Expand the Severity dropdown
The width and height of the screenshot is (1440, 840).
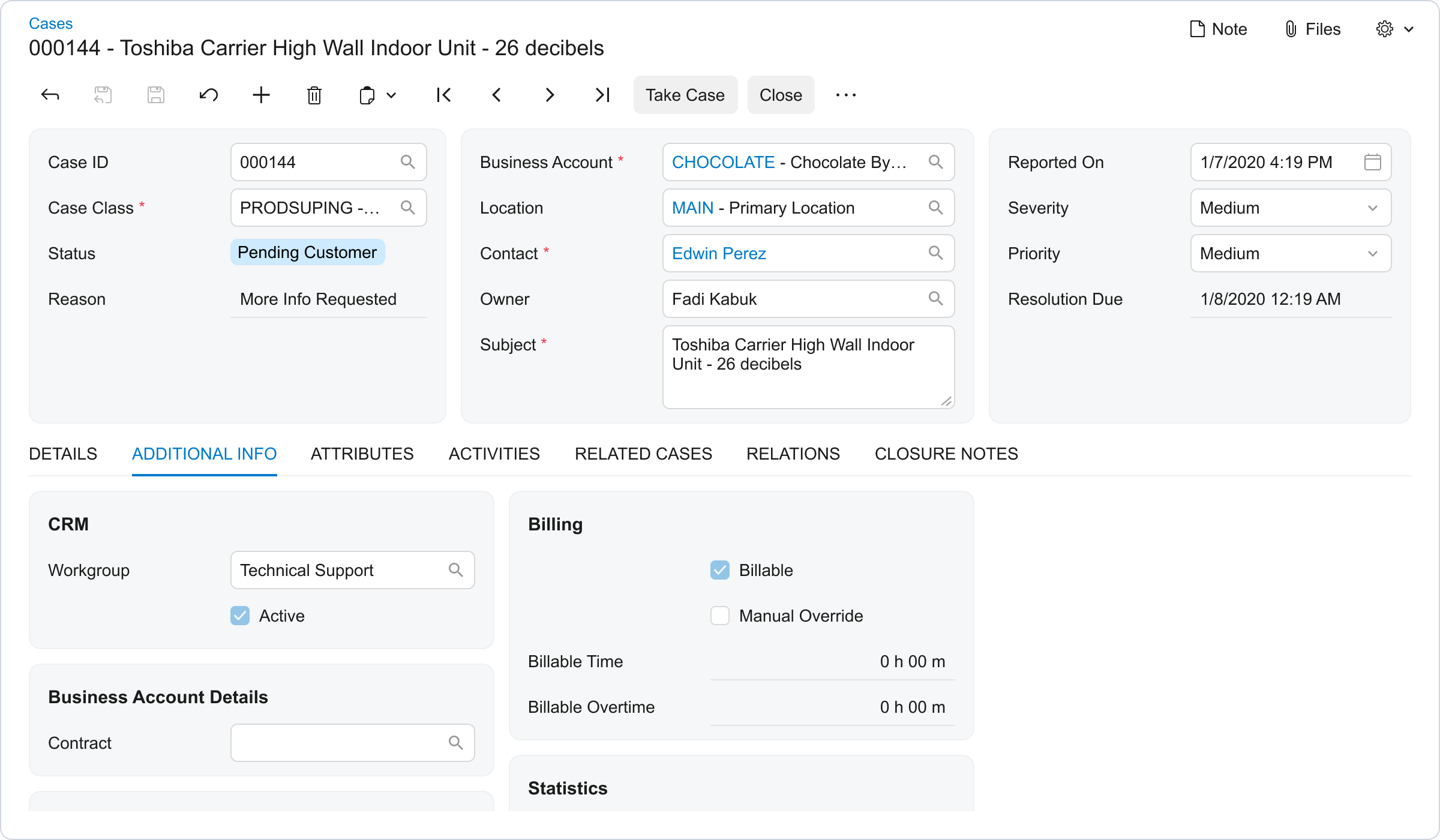1372,208
